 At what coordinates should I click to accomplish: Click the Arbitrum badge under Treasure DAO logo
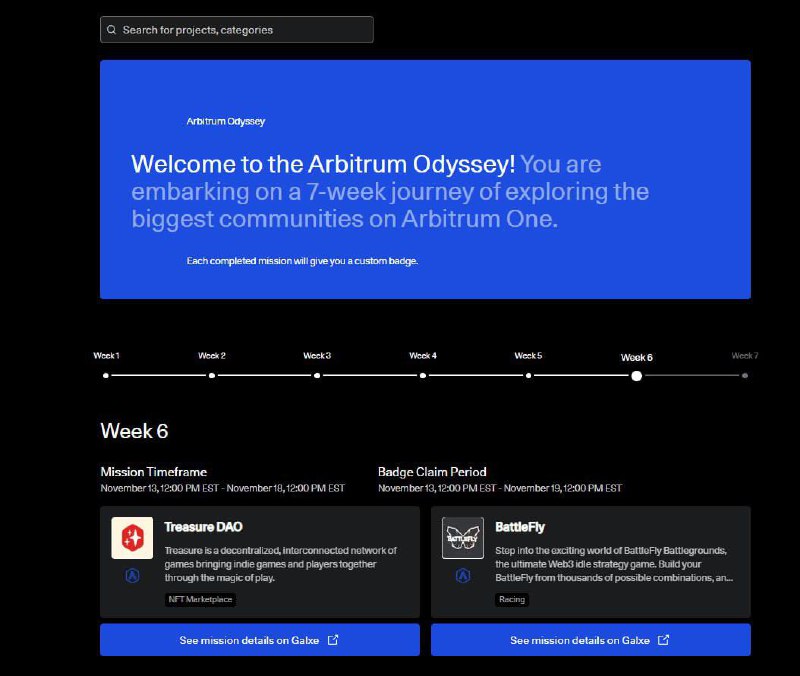(x=132, y=576)
